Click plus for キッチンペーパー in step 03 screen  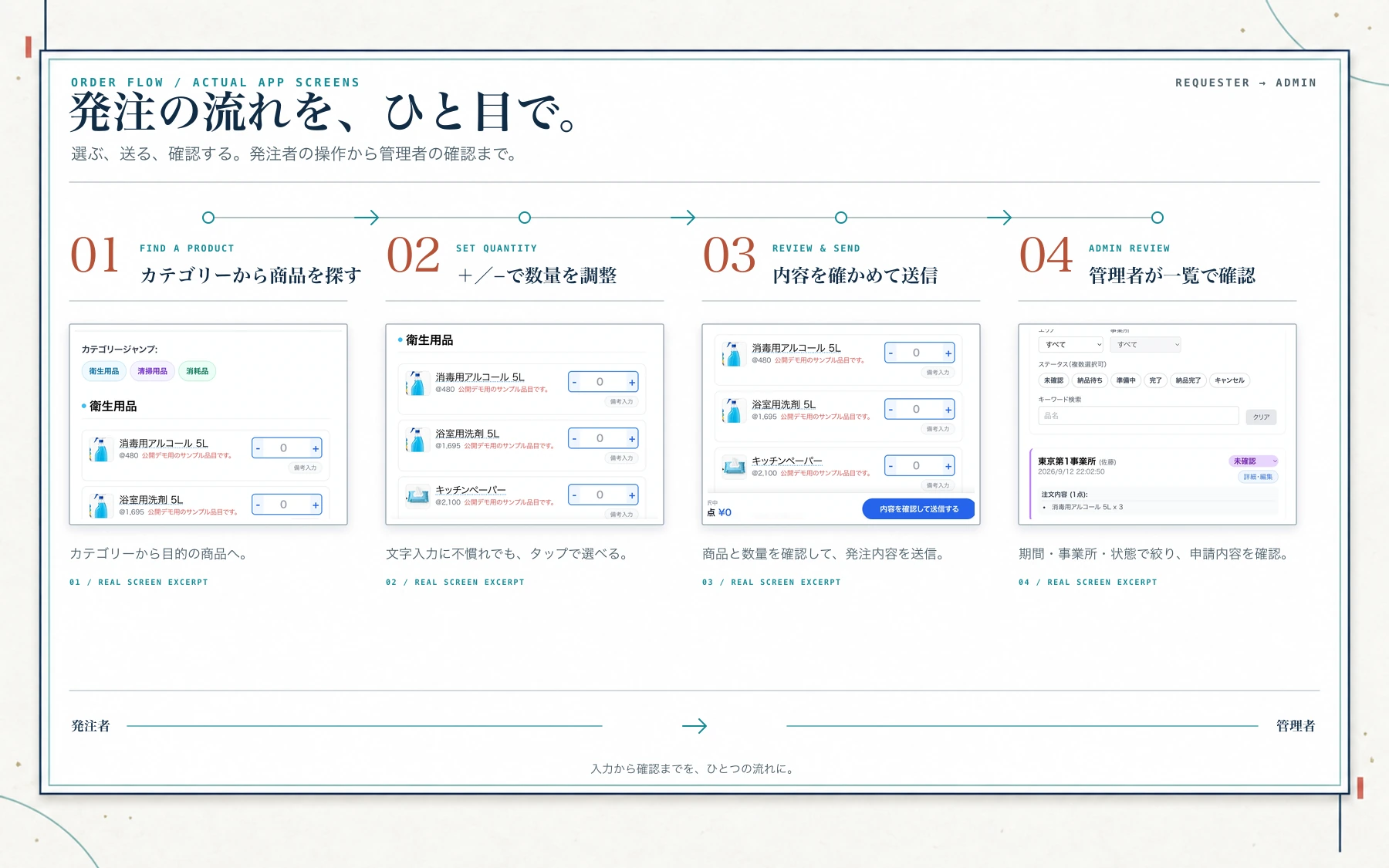948,466
